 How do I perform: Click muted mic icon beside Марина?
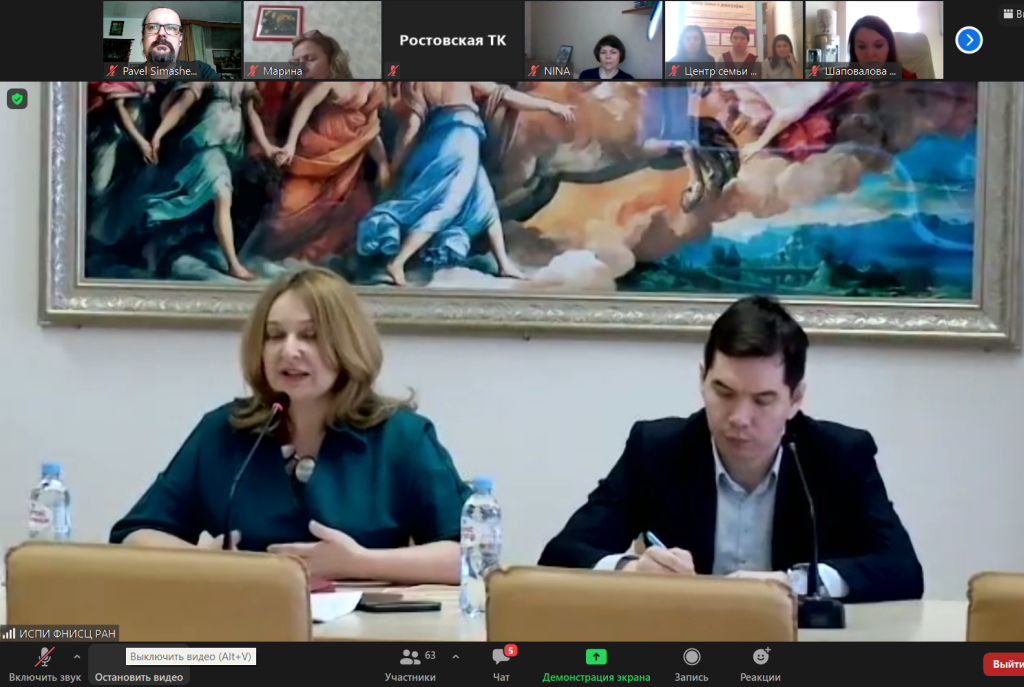pyautogui.click(x=253, y=71)
